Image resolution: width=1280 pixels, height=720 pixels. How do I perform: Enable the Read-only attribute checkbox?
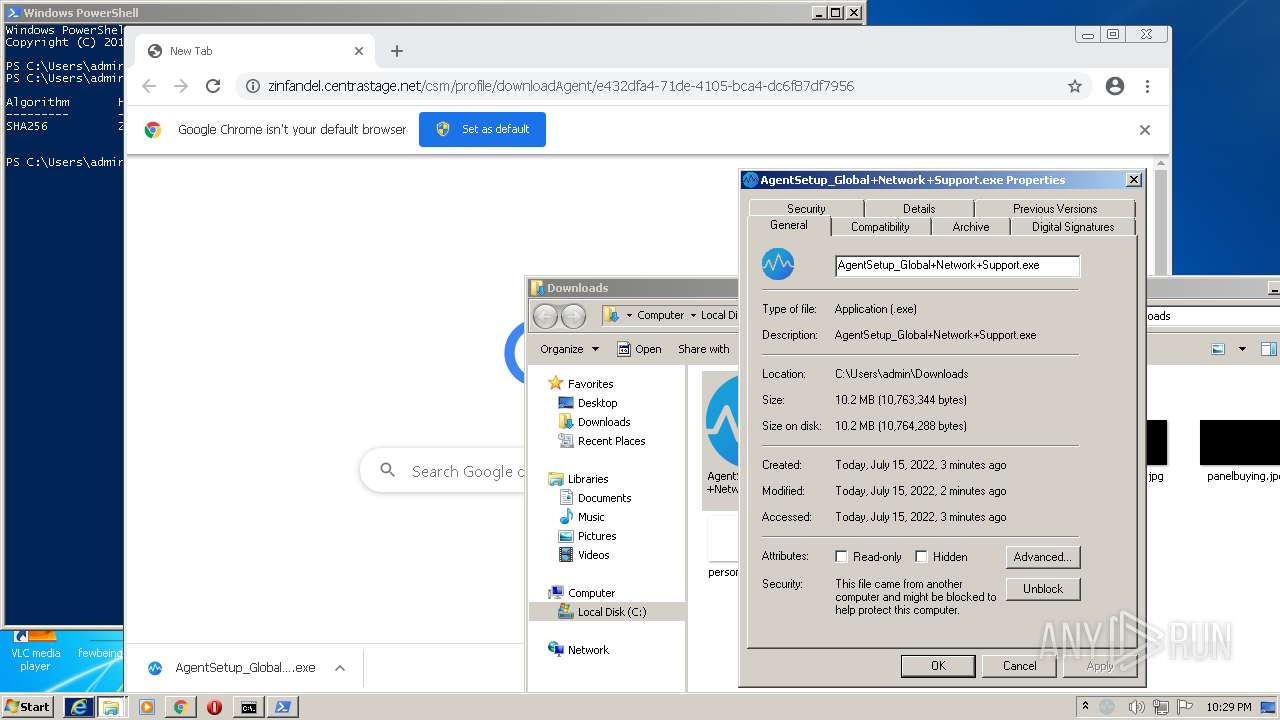pyautogui.click(x=842, y=557)
